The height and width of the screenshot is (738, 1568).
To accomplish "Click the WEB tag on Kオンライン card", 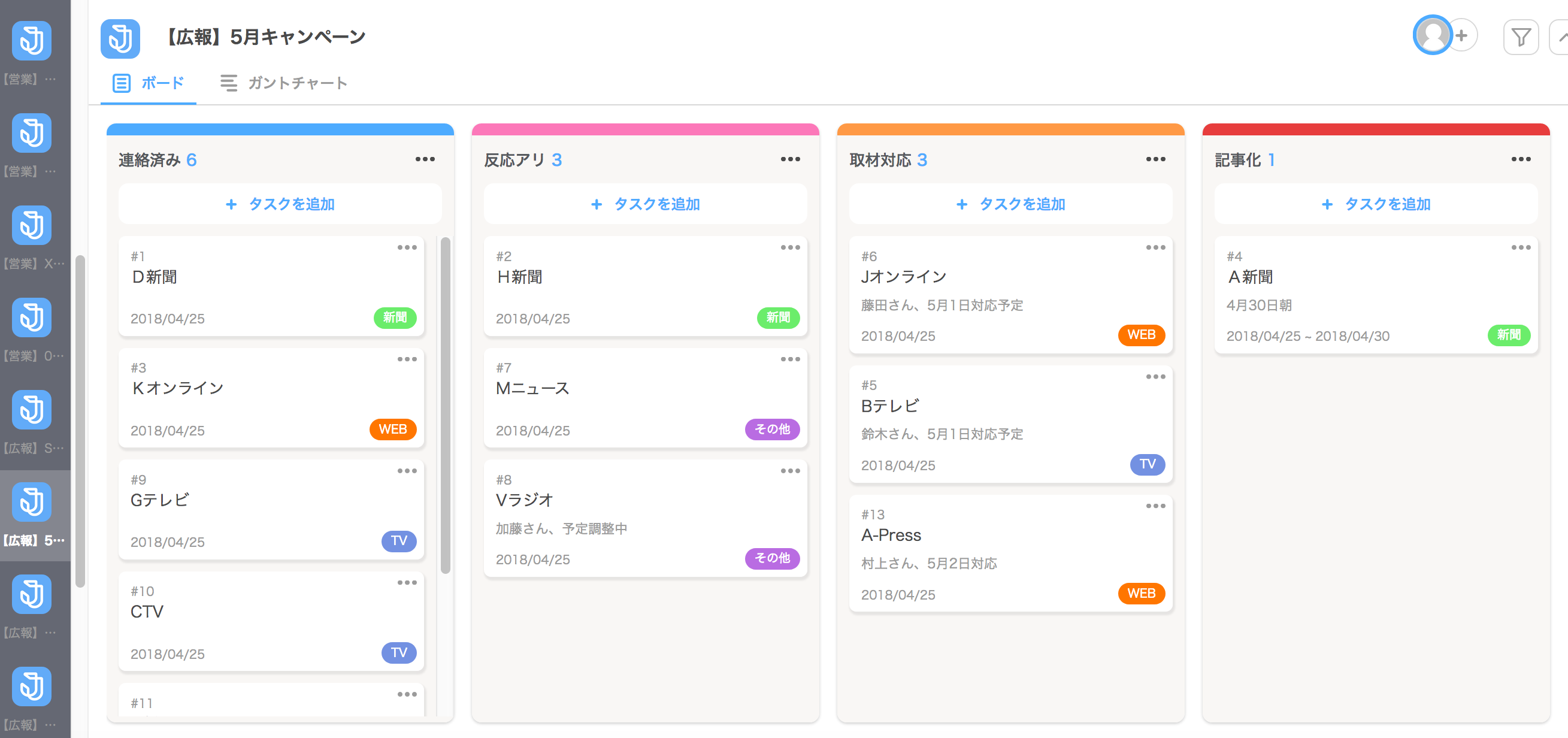I will (x=393, y=430).
